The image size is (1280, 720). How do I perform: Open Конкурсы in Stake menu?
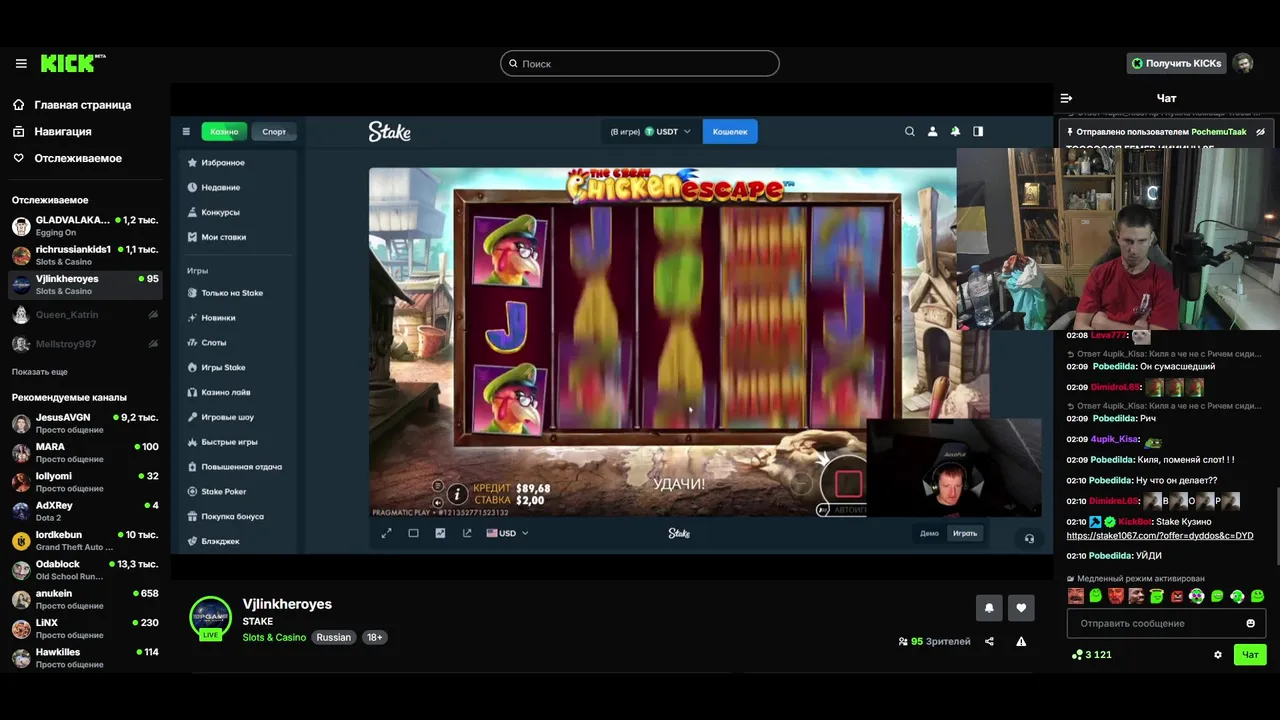pyautogui.click(x=240, y=212)
